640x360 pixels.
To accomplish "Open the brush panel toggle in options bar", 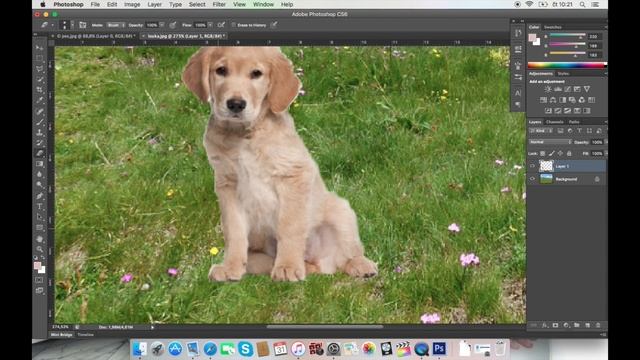I will (x=82, y=25).
